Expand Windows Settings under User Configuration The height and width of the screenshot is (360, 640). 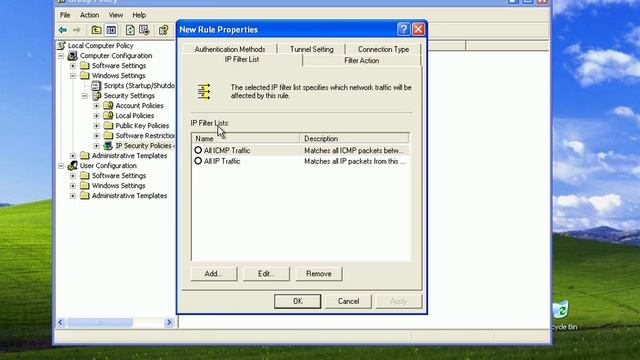coord(73,185)
